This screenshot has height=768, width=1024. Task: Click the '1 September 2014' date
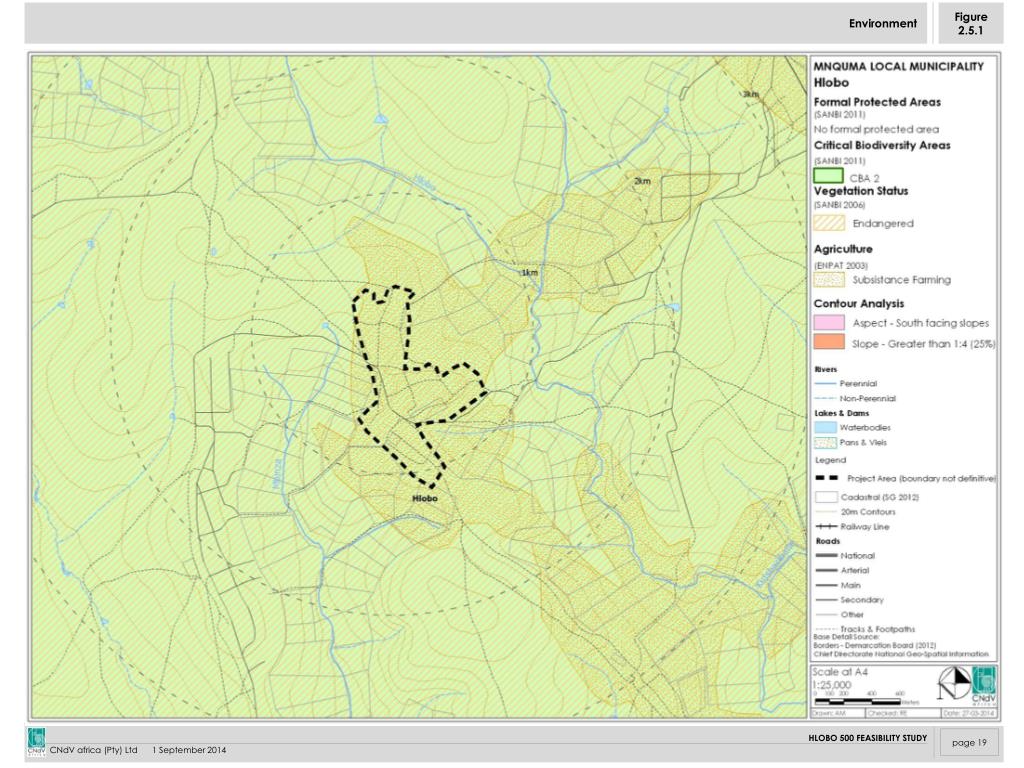pyautogui.click(x=189, y=750)
